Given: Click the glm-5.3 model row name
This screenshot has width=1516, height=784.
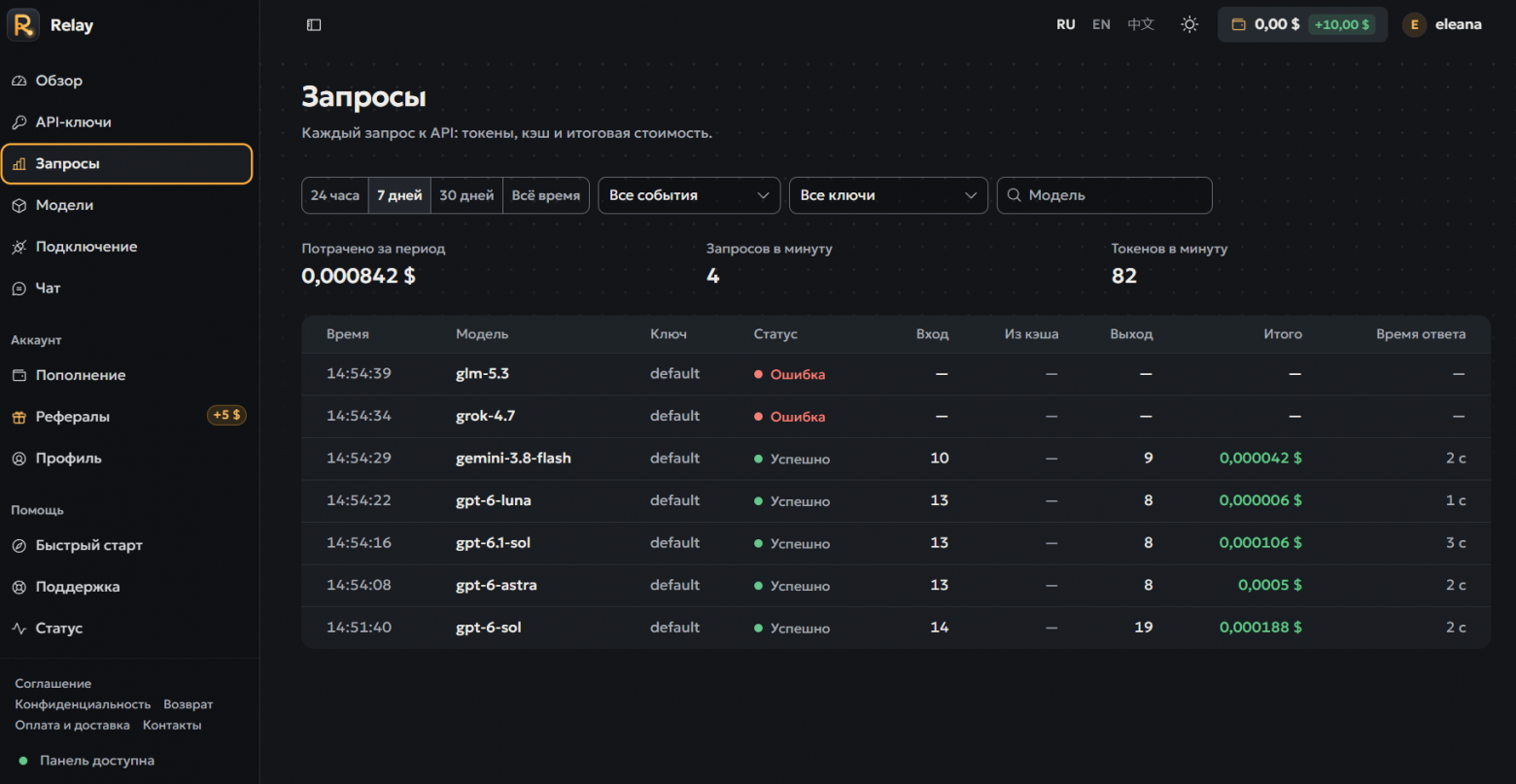Looking at the screenshot, I should 482,374.
